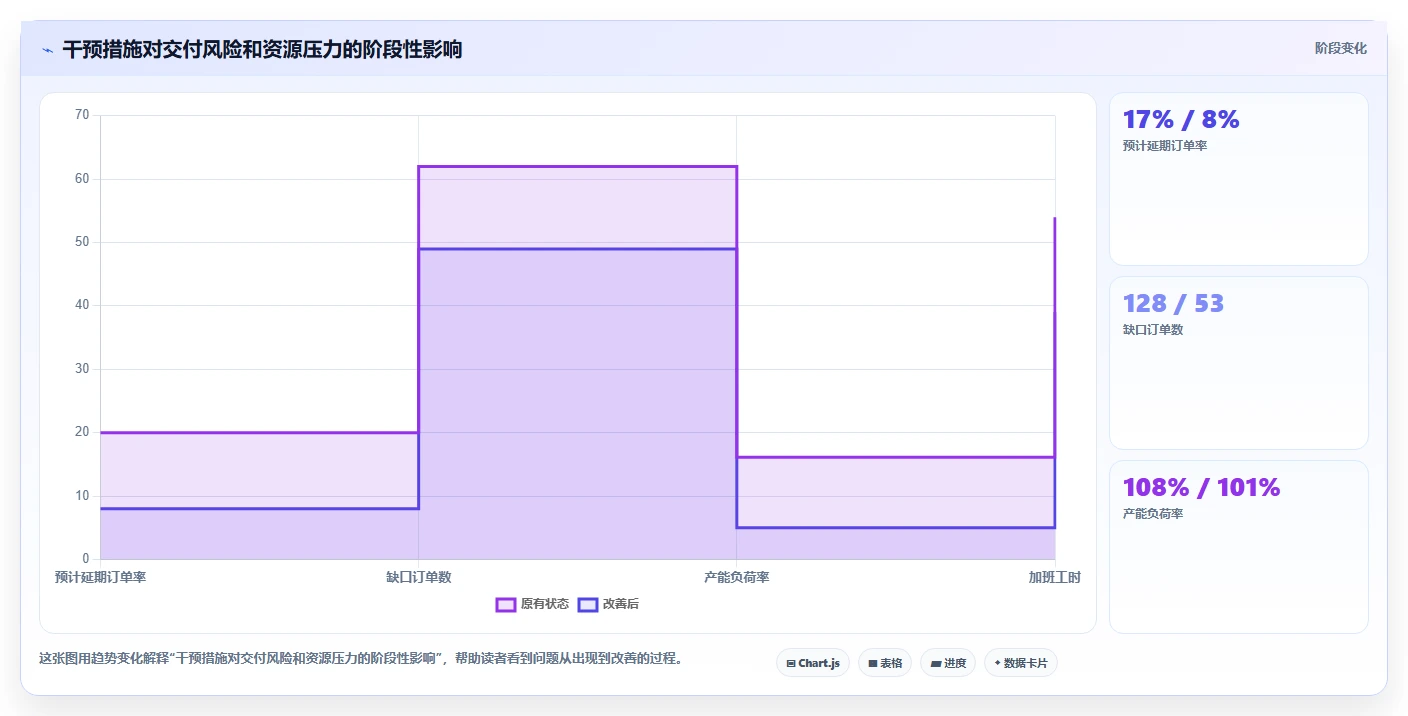1408x716 pixels.
Task: Click the description text below the chart
Action: coord(360,659)
